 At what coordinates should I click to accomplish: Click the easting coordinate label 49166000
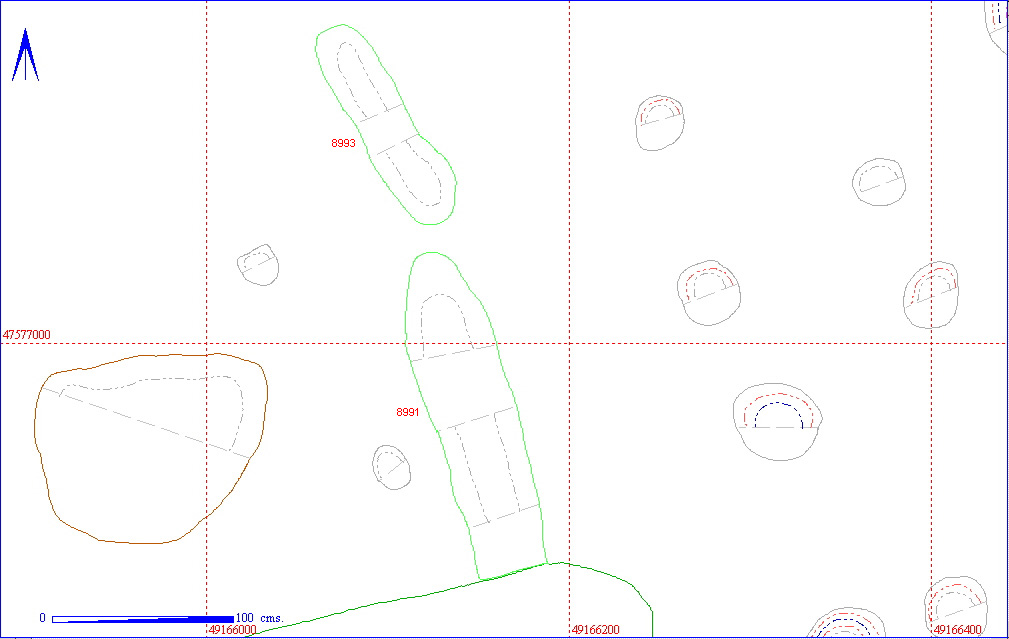click(x=232, y=629)
